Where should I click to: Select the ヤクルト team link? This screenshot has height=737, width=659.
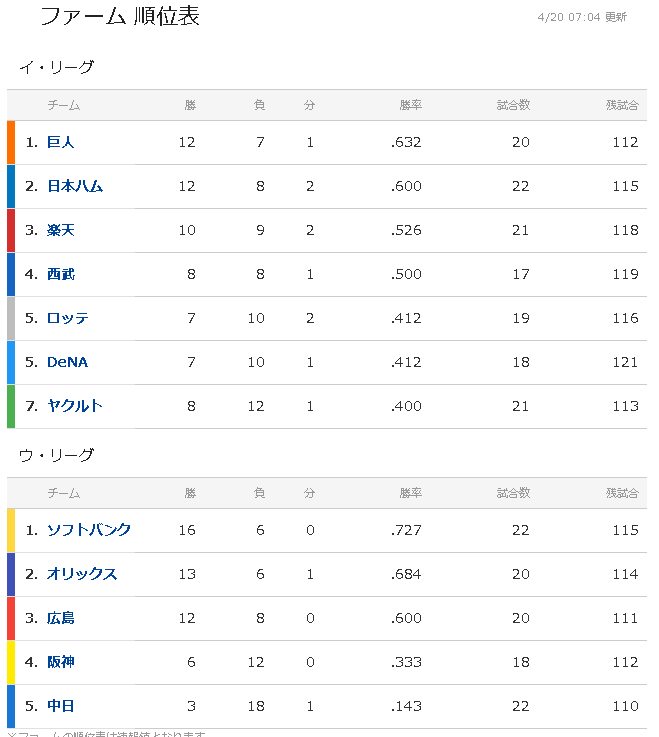click(x=75, y=406)
